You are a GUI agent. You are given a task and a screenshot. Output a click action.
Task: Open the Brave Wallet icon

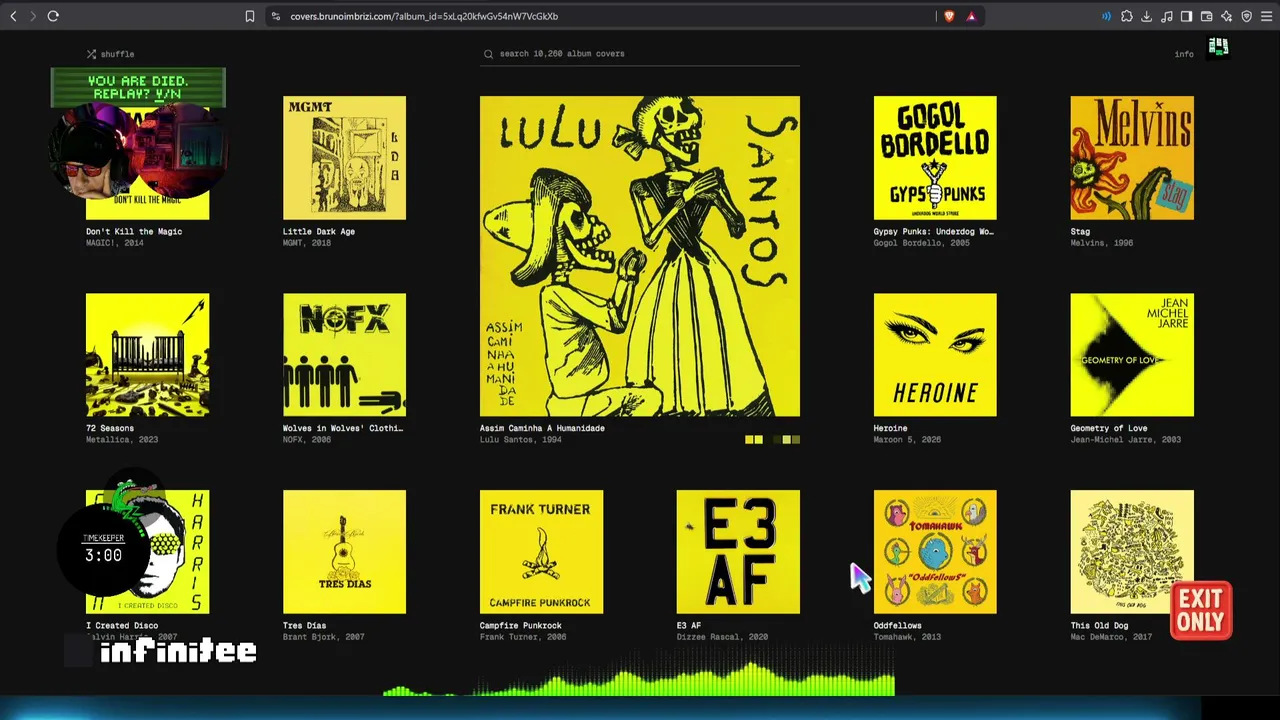pyautogui.click(x=1207, y=16)
